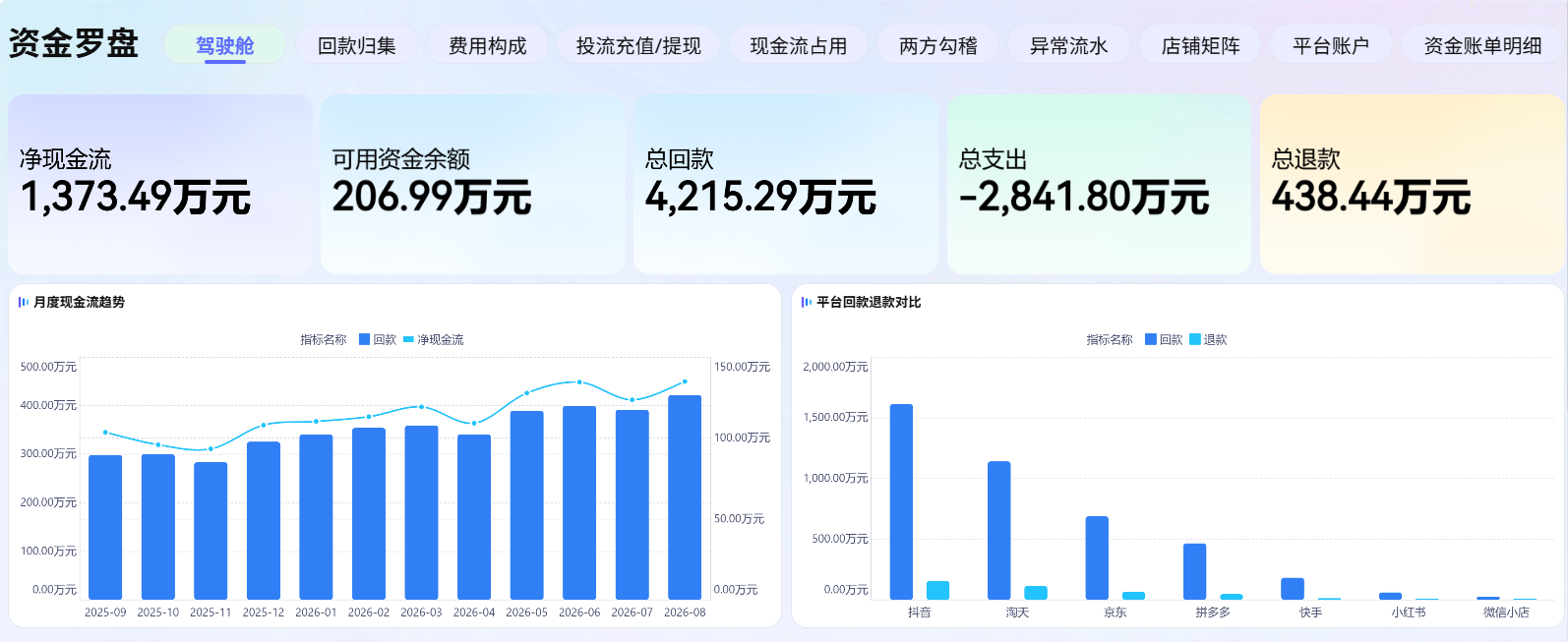This screenshot has width=1568, height=642.
Task: Click the 2026-01 回款 bar
Action: (x=316, y=517)
